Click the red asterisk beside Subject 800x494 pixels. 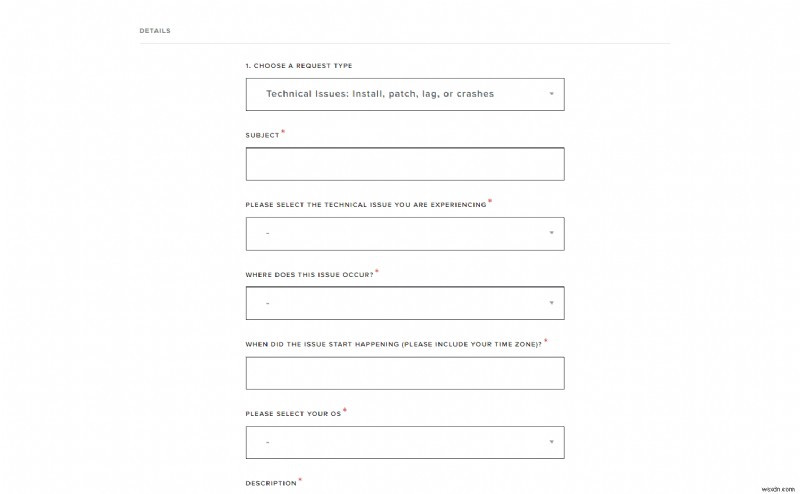[x=283, y=132]
